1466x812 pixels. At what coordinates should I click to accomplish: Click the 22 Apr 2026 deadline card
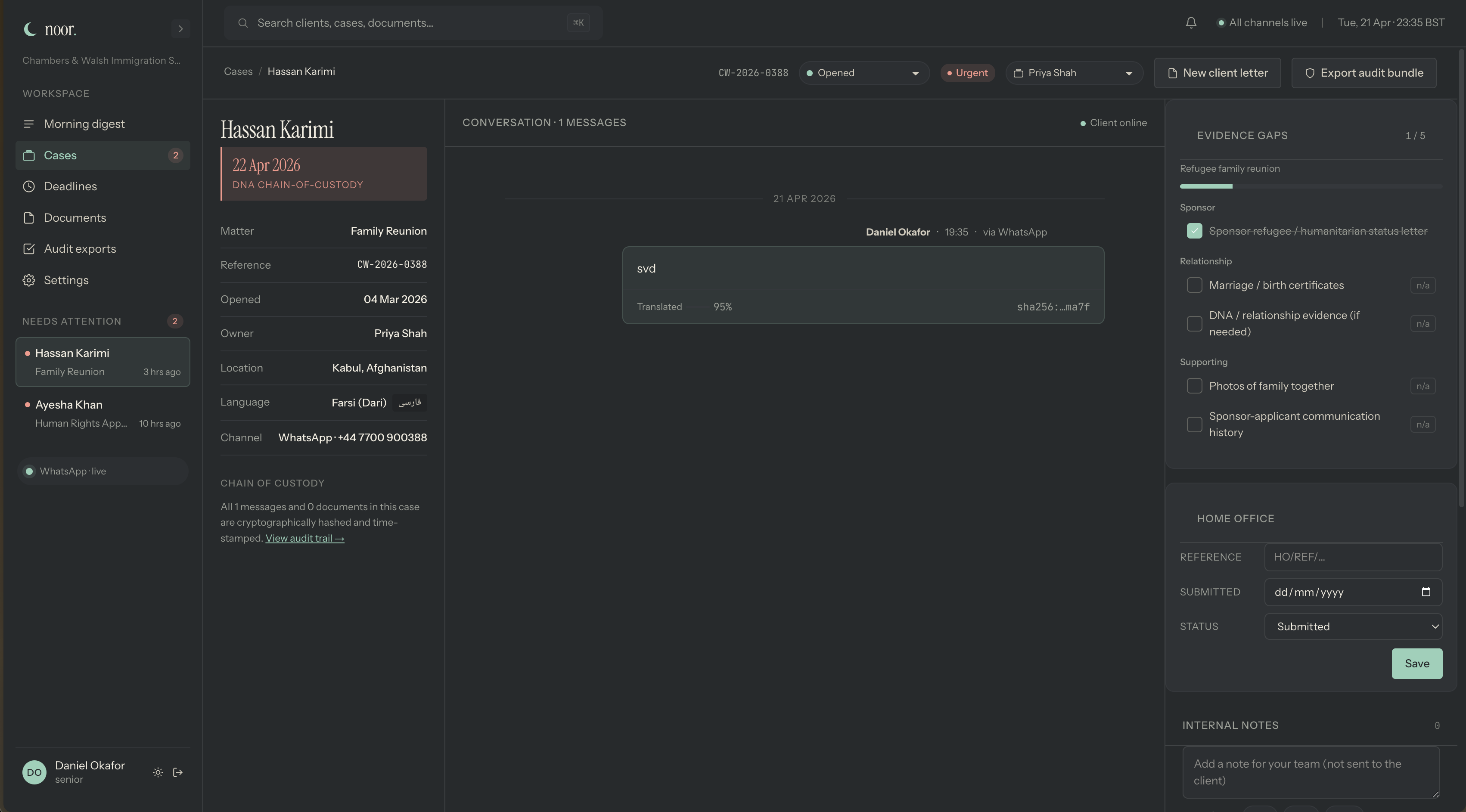(x=324, y=174)
